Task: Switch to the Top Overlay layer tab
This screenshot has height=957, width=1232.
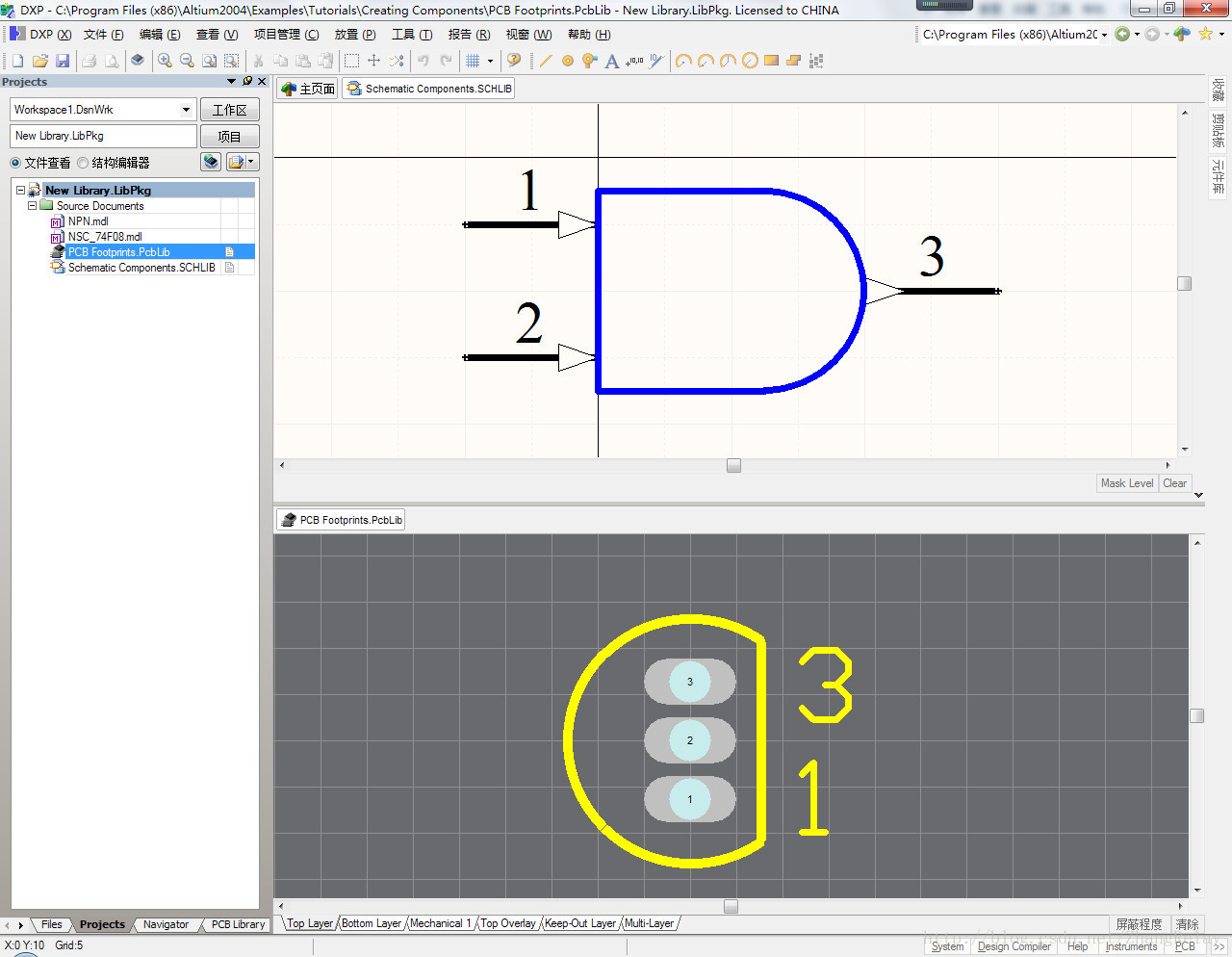Action: tap(508, 923)
